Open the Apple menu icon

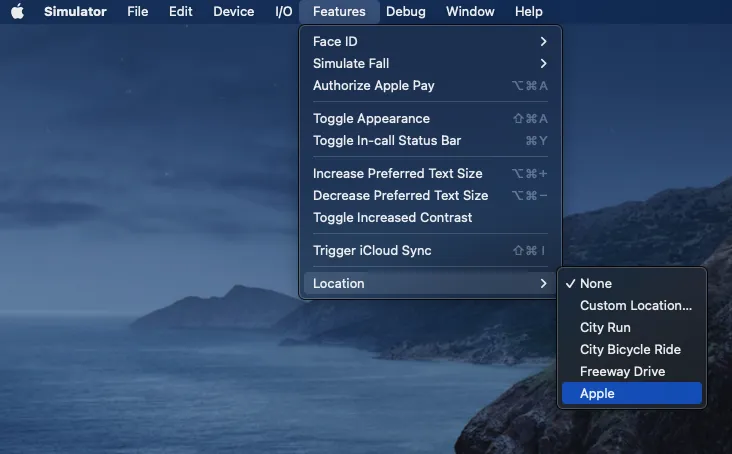click(17, 12)
